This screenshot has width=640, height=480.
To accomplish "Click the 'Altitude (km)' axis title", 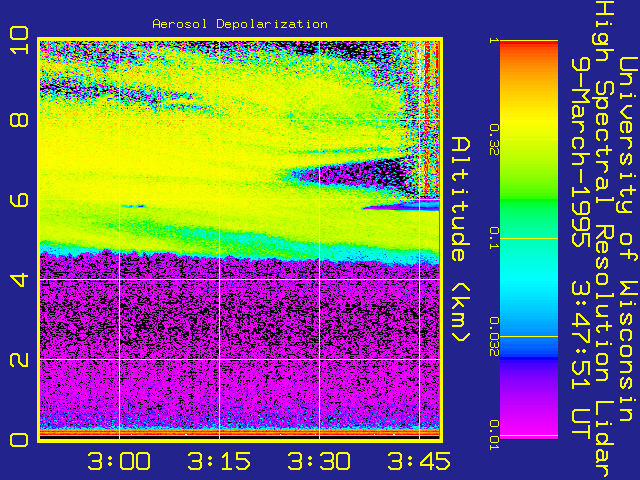I will pyautogui.click(x=461, y=240).
